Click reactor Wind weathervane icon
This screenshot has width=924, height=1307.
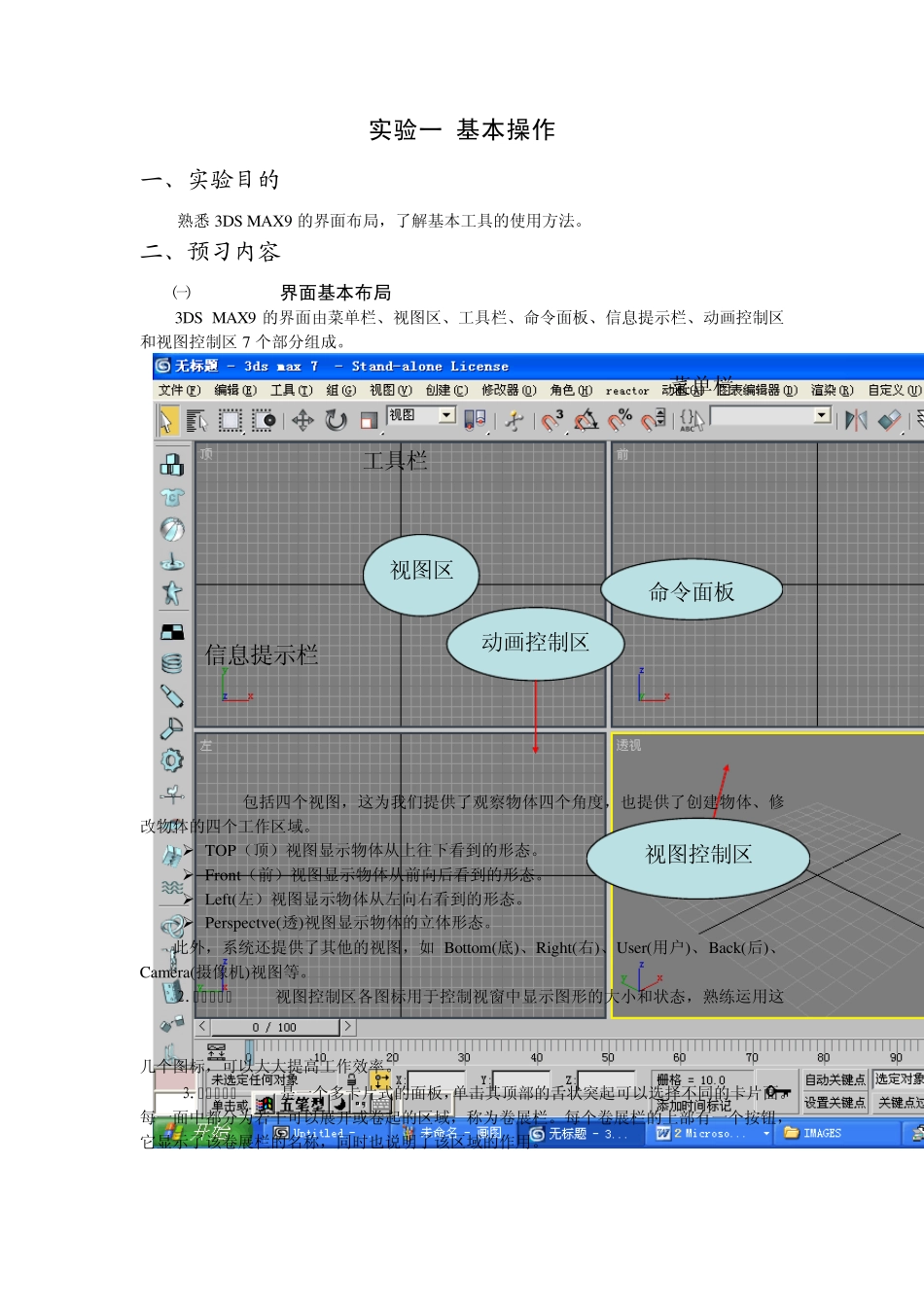click(x=172, y=795)
